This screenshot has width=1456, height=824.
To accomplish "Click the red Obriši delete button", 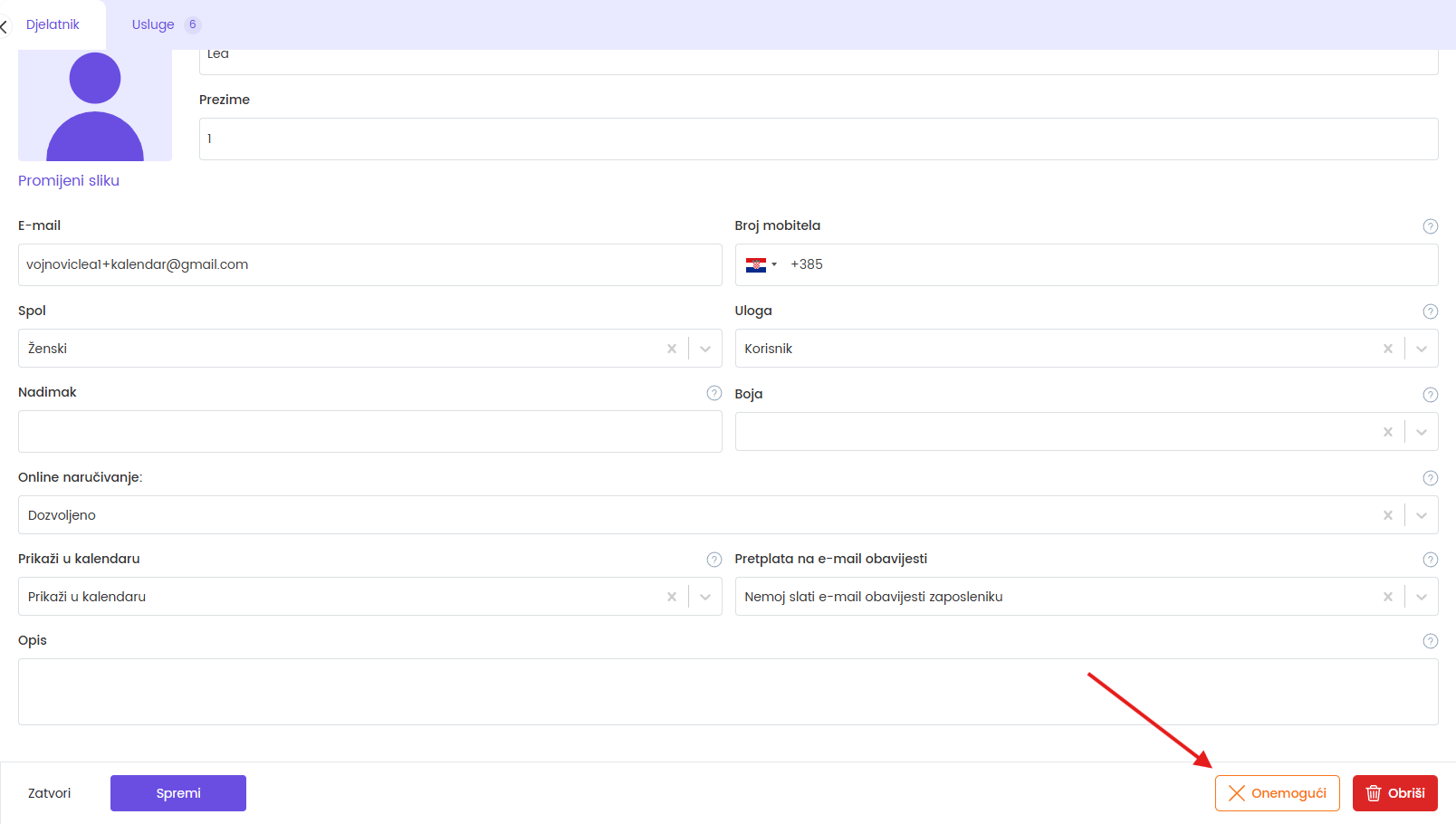I will tap(1394, 793).
